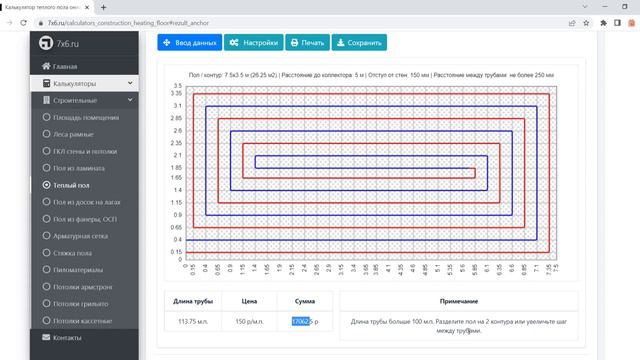Click the site lock icon in address bar
Image resolution: width=640 pixels, height=360 pixels.
click(40, 23)
